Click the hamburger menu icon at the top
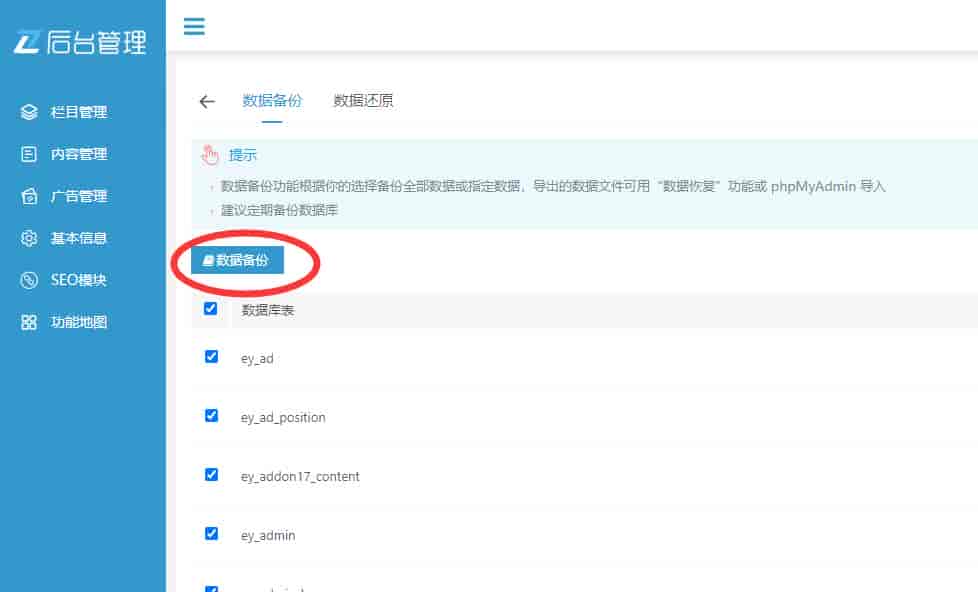The height and width of the screenshot is (592, 978). click(x=194, y=27)
